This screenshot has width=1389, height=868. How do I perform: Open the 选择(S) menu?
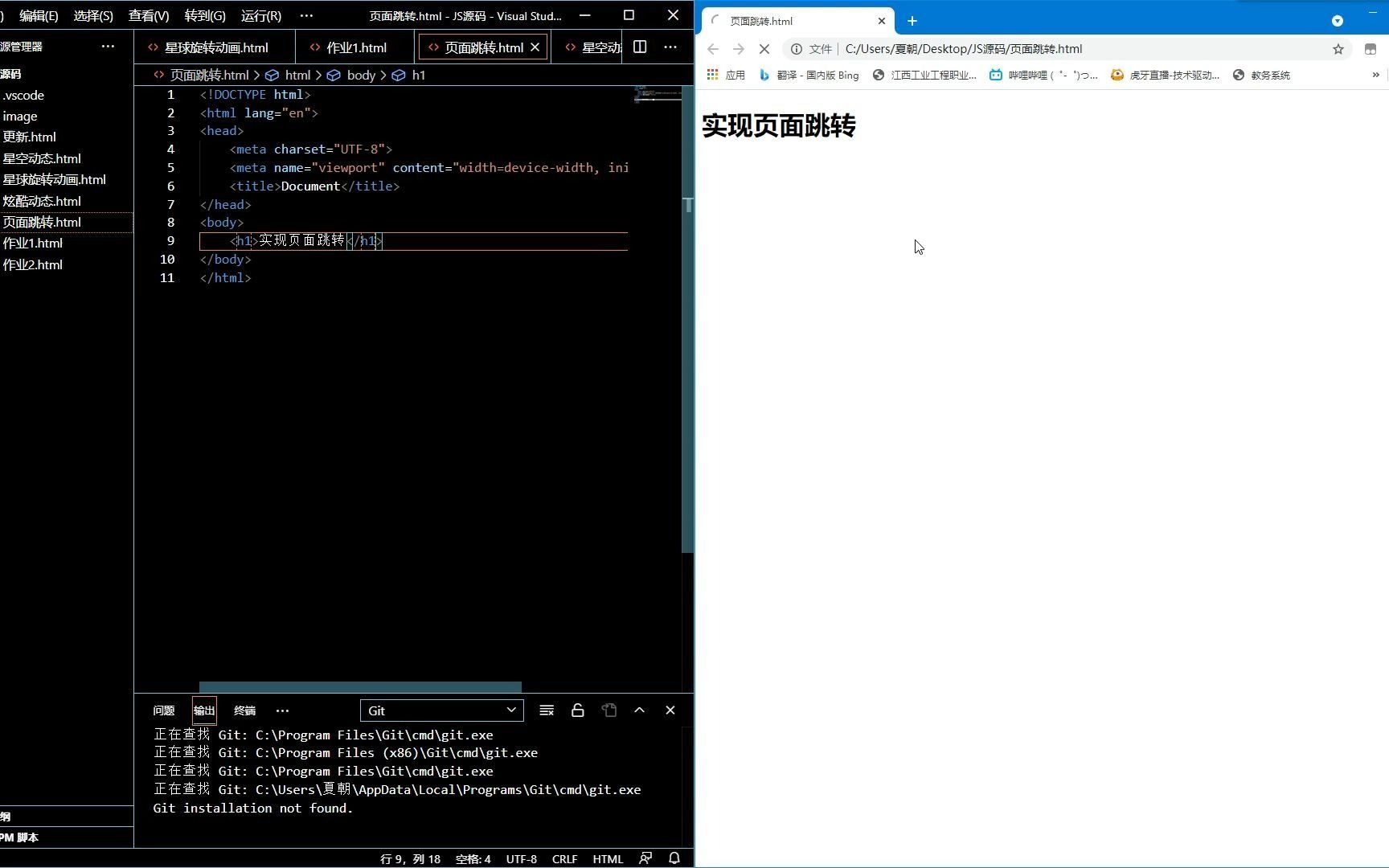coord(93,15)
